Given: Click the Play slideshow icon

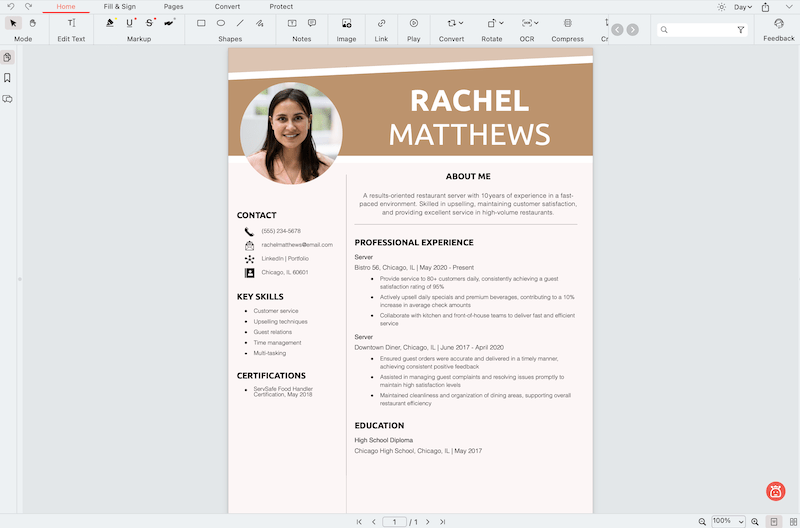Looking at the screenshot, I should (x=414, y=23).
